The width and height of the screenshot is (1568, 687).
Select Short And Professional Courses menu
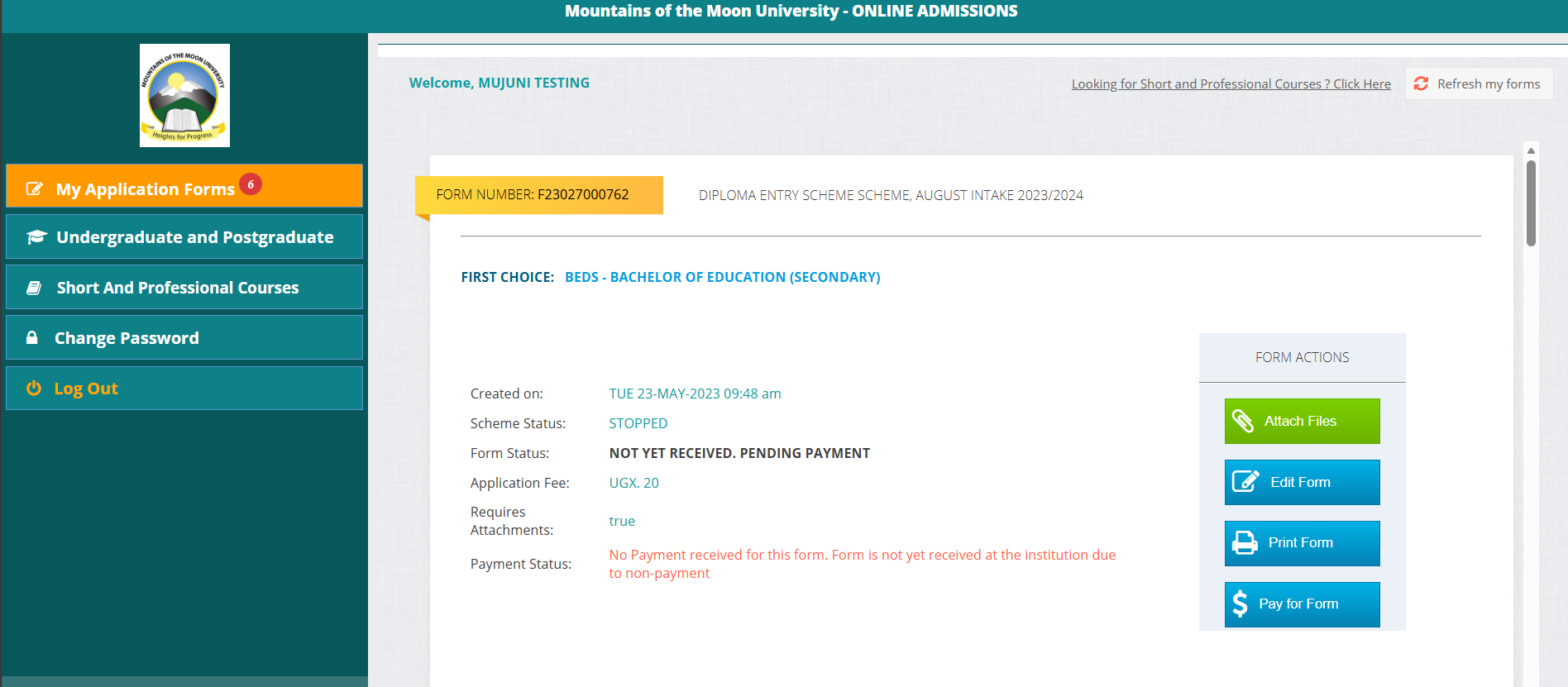click(177, 288)
